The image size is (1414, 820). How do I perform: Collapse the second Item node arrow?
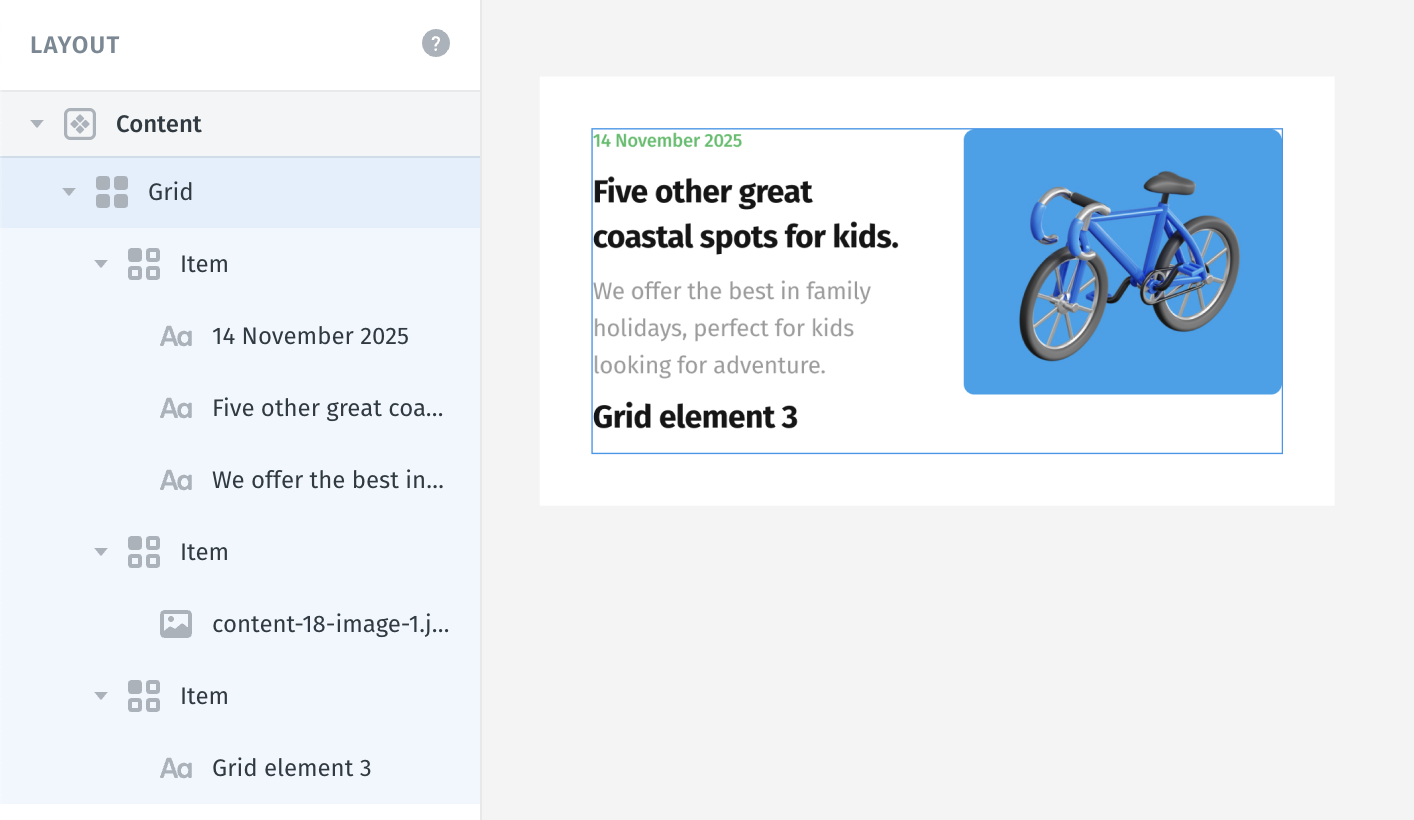pos(101,552)
